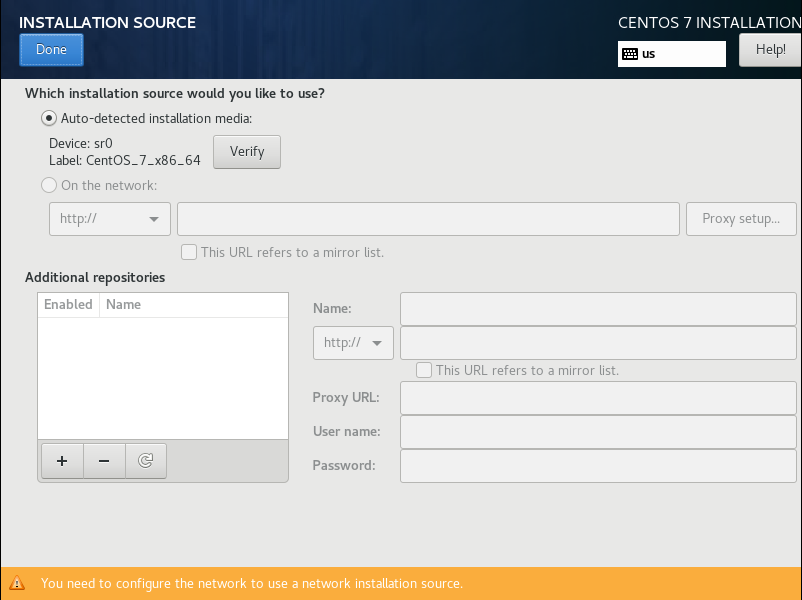Focus the repository Name input field
Image resolution: width=802 pixels, height=600 pixels.
click(598, 309)
